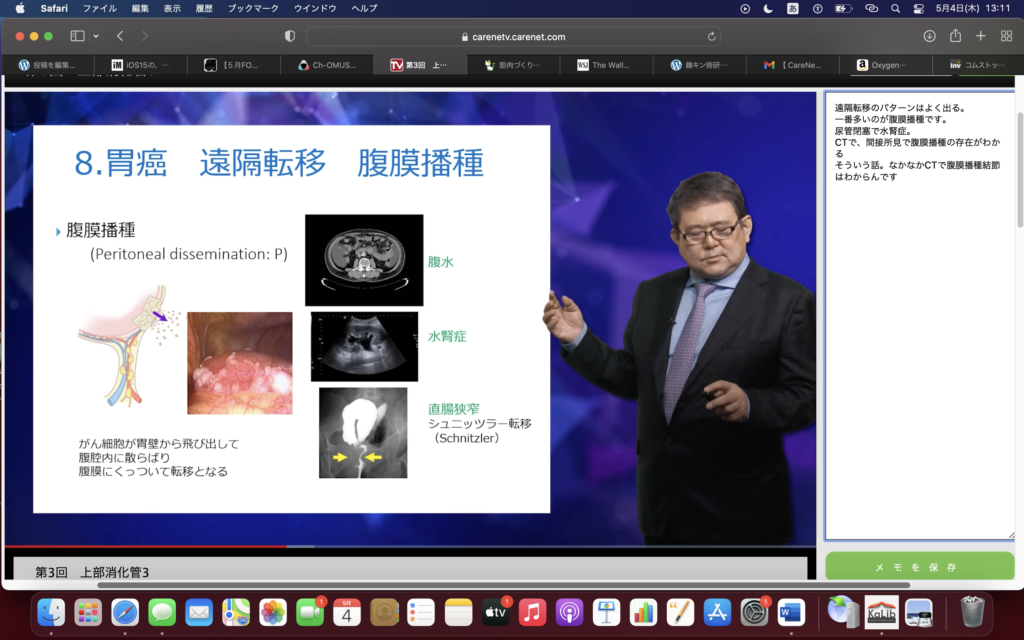
Task: Open a new tab with plus icon
Action: pyautogui.click(x=980, y=36)
